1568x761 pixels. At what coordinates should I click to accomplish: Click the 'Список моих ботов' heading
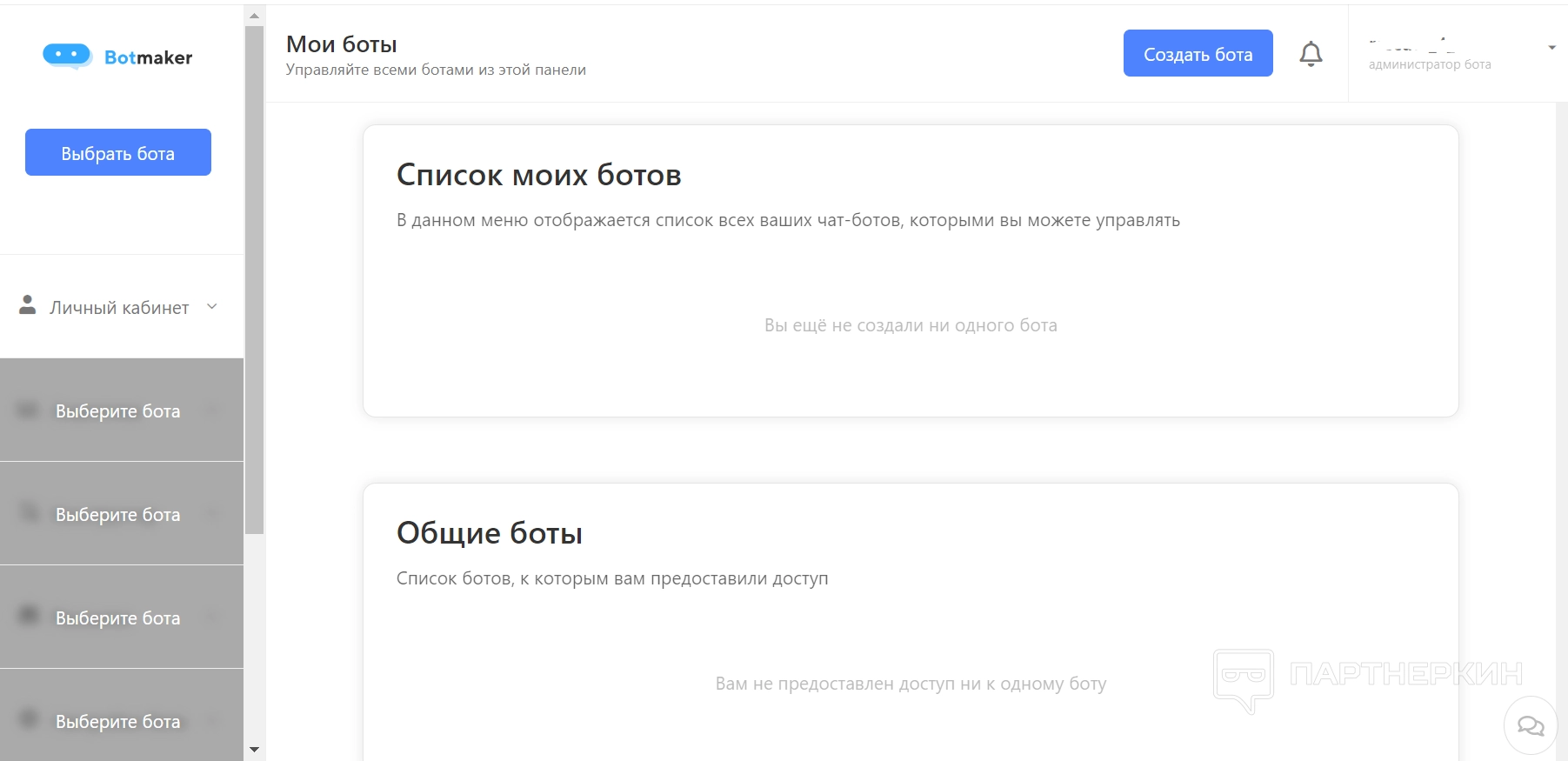(538, 175)
